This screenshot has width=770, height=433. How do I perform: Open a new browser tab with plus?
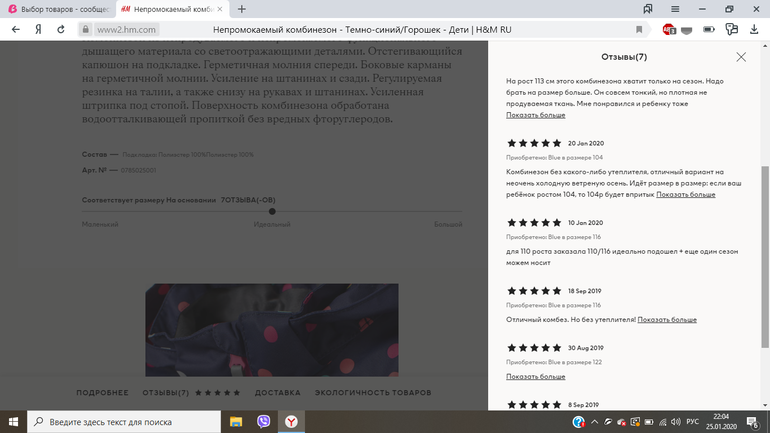click(242, 8)
